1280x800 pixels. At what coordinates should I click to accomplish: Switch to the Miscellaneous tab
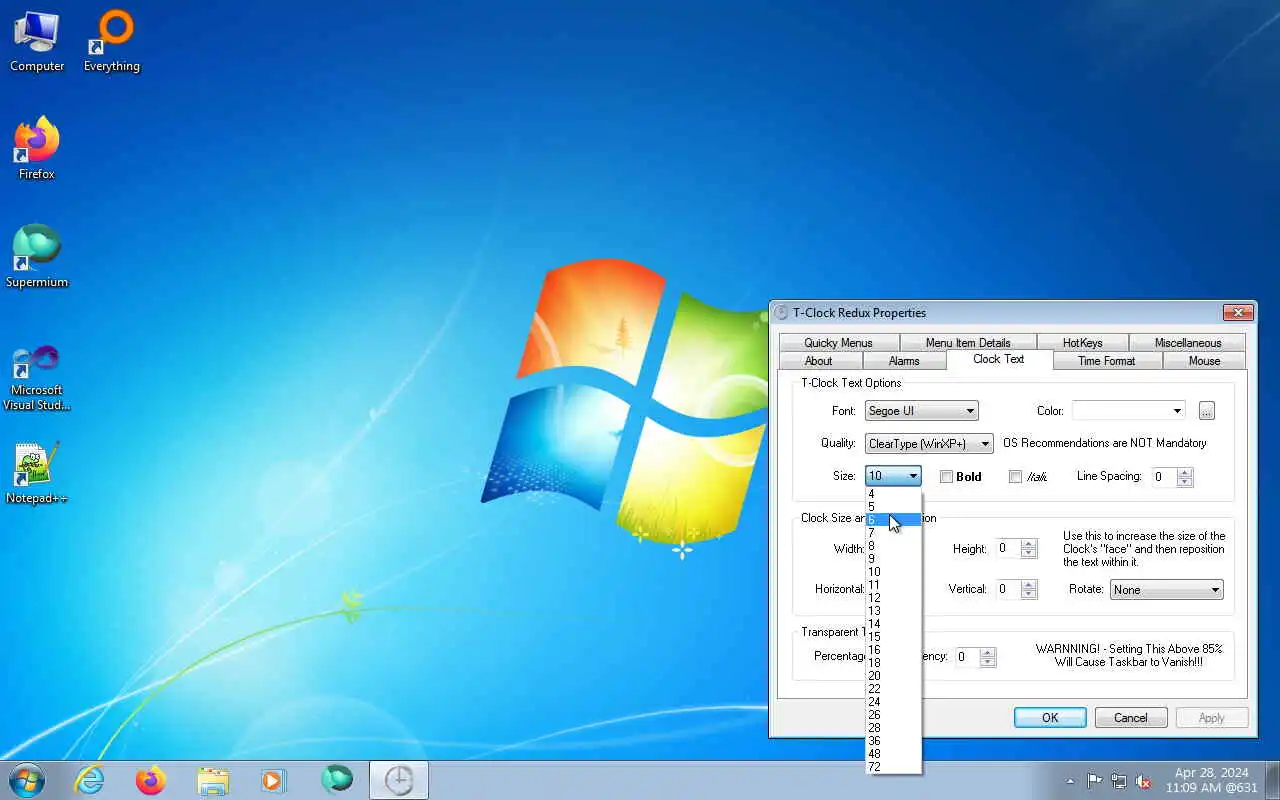(x=1188, y=343)
